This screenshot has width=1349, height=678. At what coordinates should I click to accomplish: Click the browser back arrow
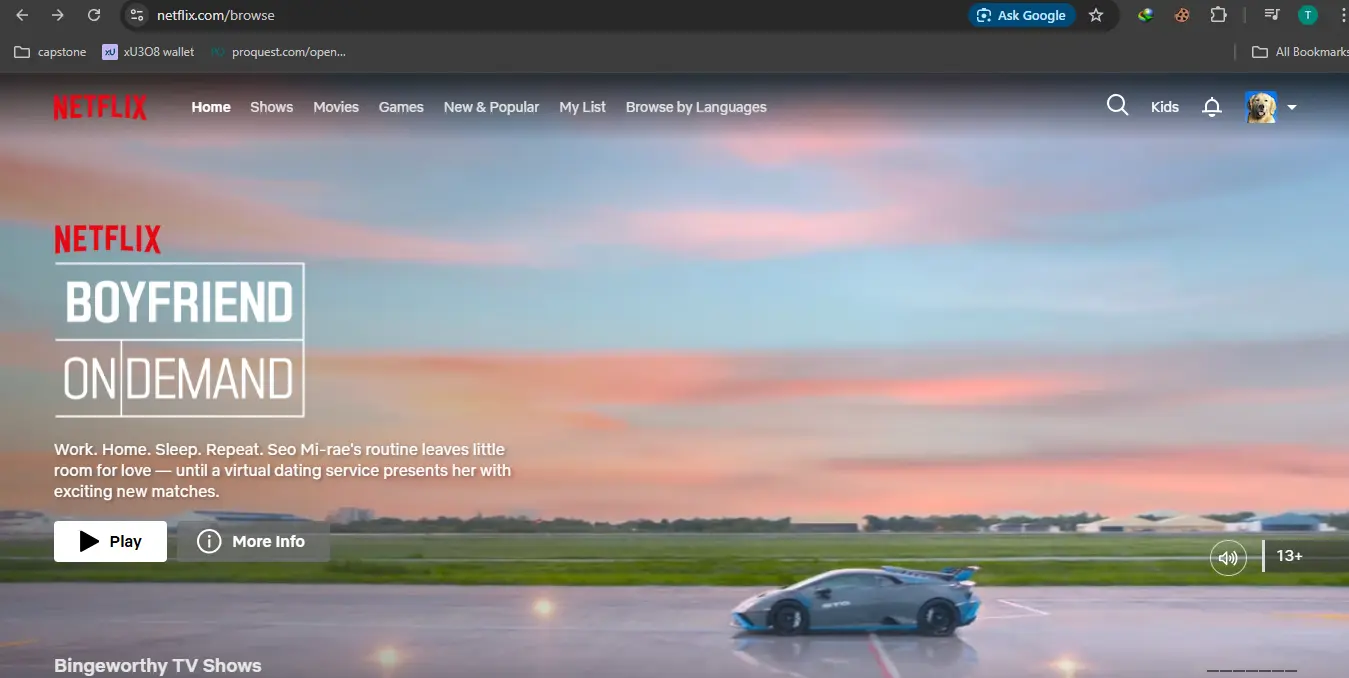22,15
